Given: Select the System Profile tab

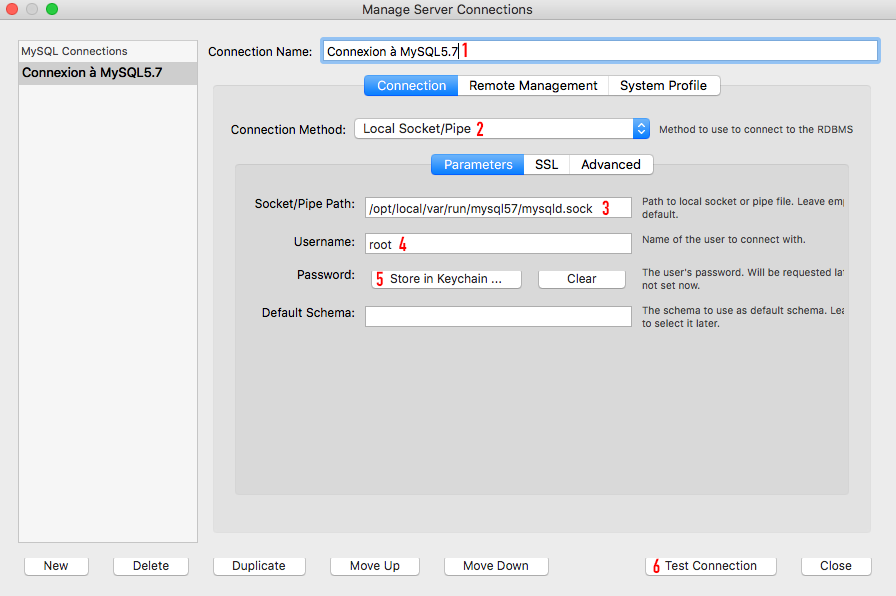Looking at the screenshot, I should (663, 86).
